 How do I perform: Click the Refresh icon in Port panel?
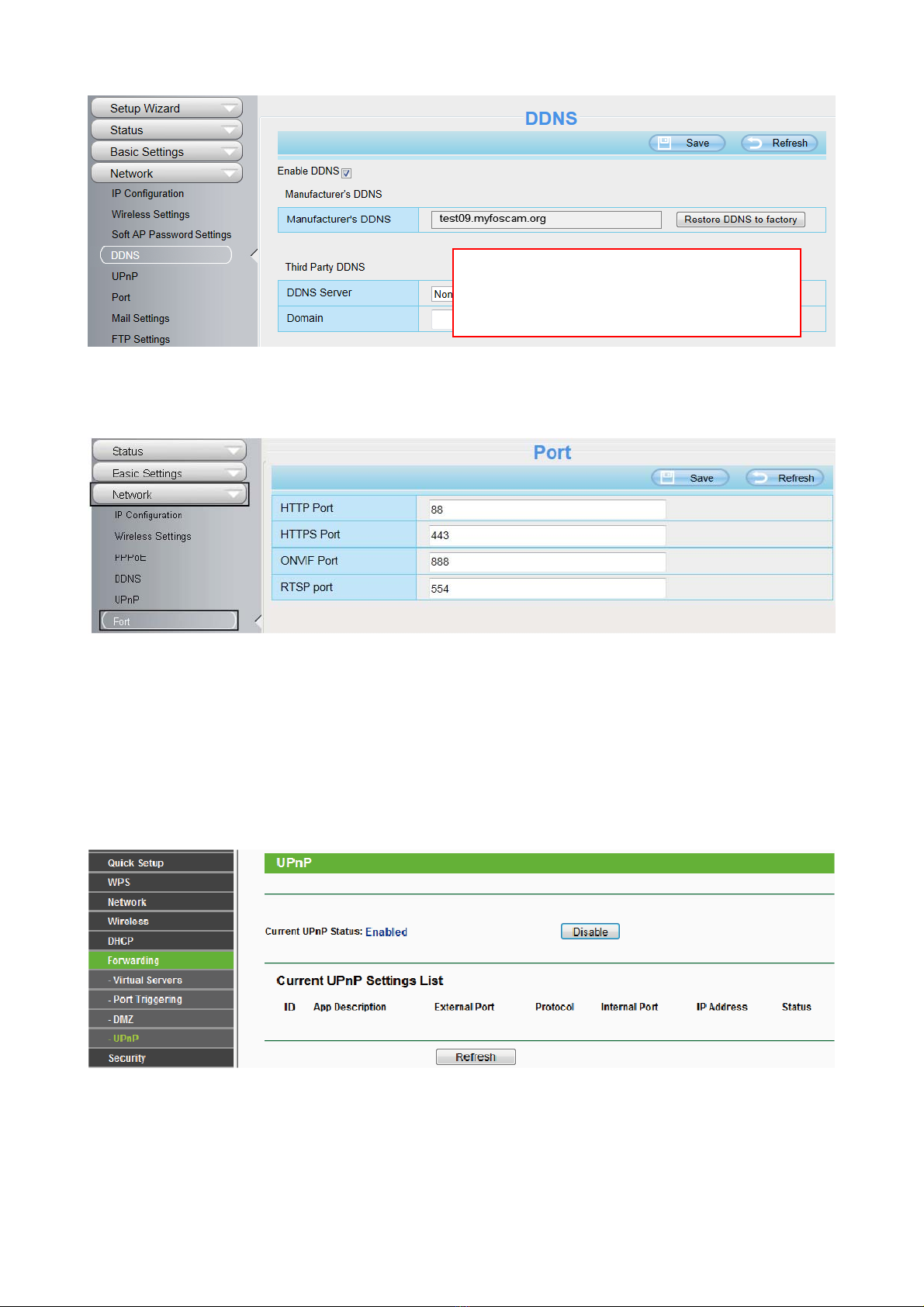tap(761, 478)
